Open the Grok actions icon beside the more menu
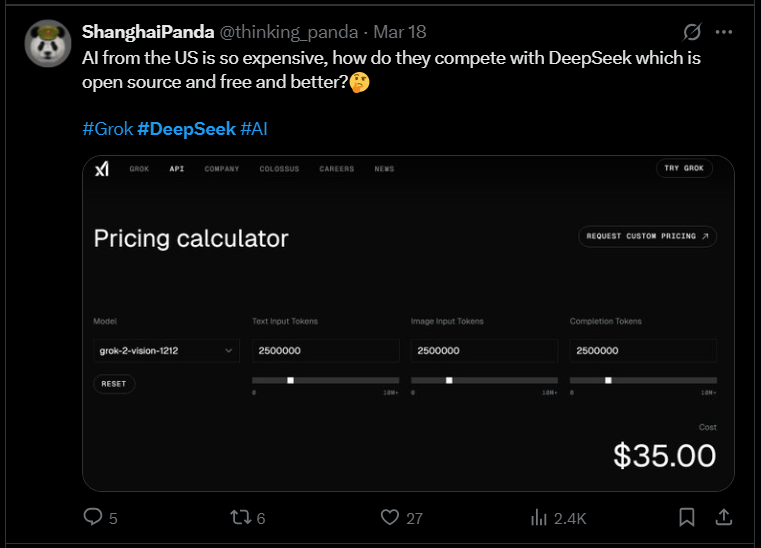 click(691, 32)
